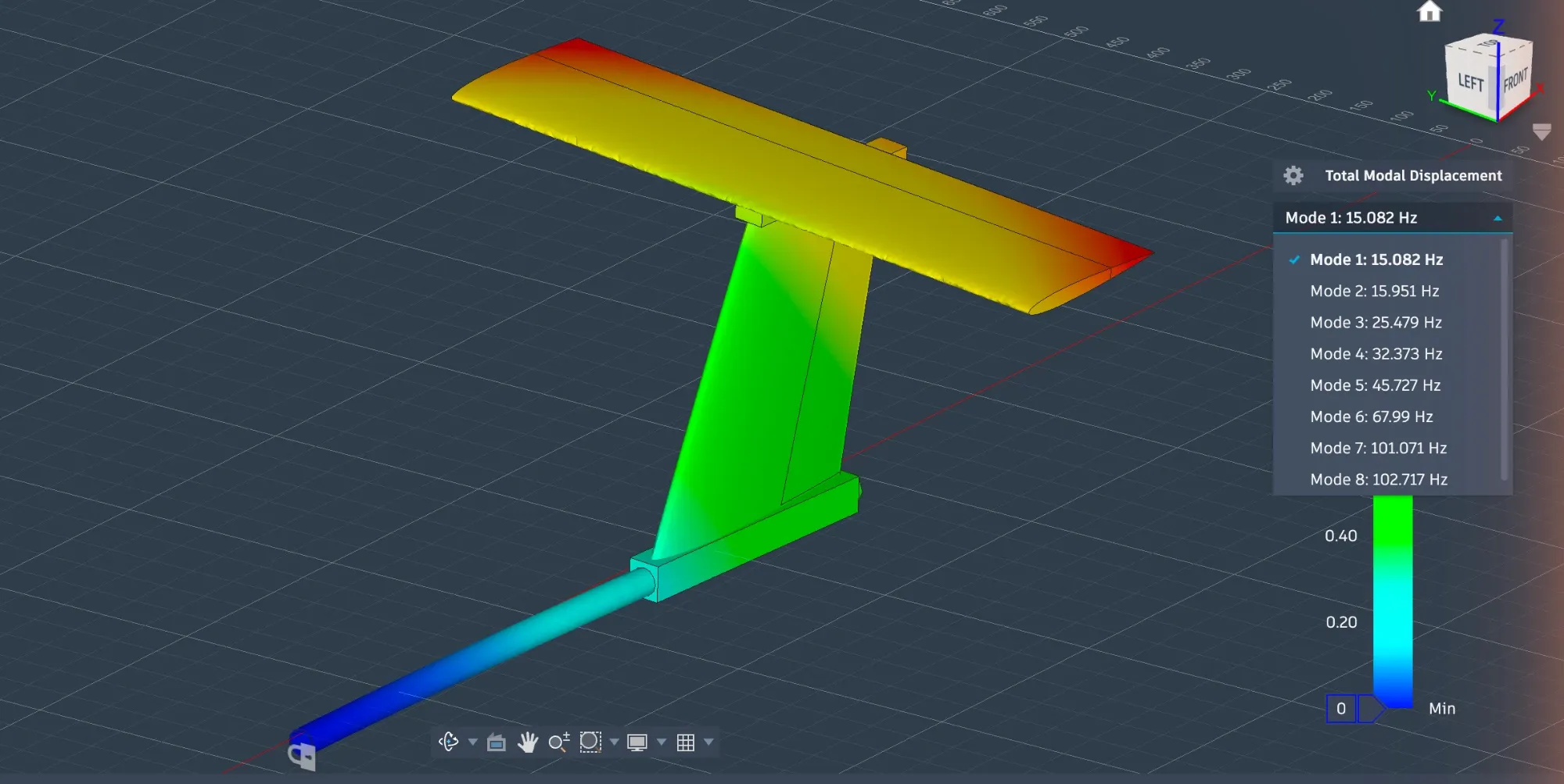Screen dimensions: 1564x784
Task: Click the displacement color legend bar
Action: [1393, 602]
